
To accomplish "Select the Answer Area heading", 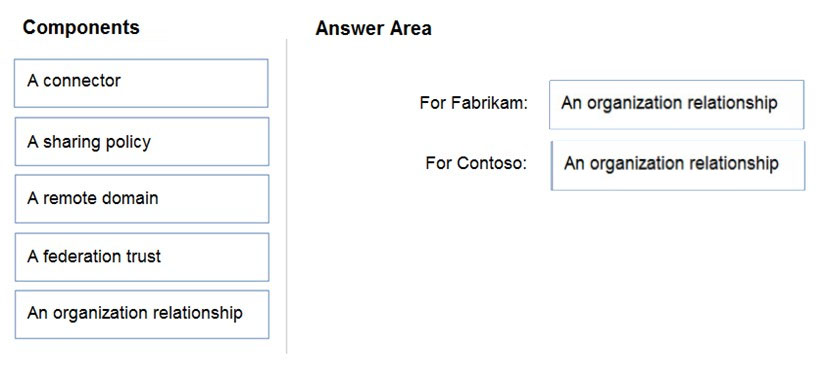I will [373, 28].
